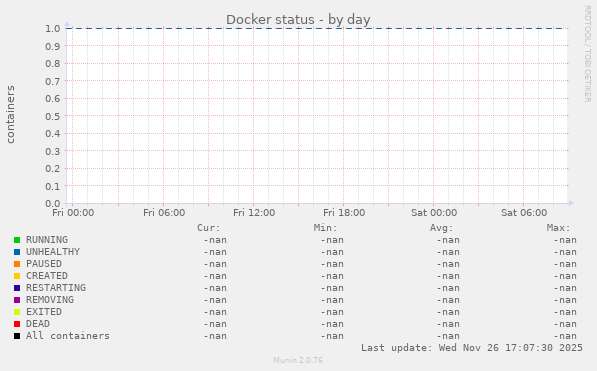This screenshot has height=371, width=597.
Task: Click the Last update timestamp text
Action: click(x=472, y=348)
